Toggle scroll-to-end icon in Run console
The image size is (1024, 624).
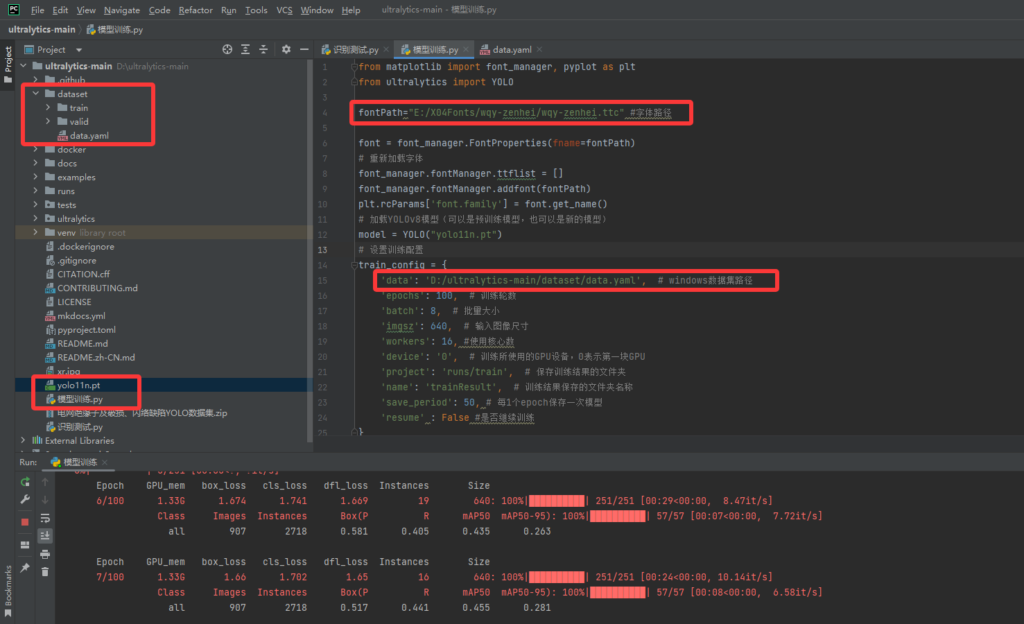coord(45,536)
